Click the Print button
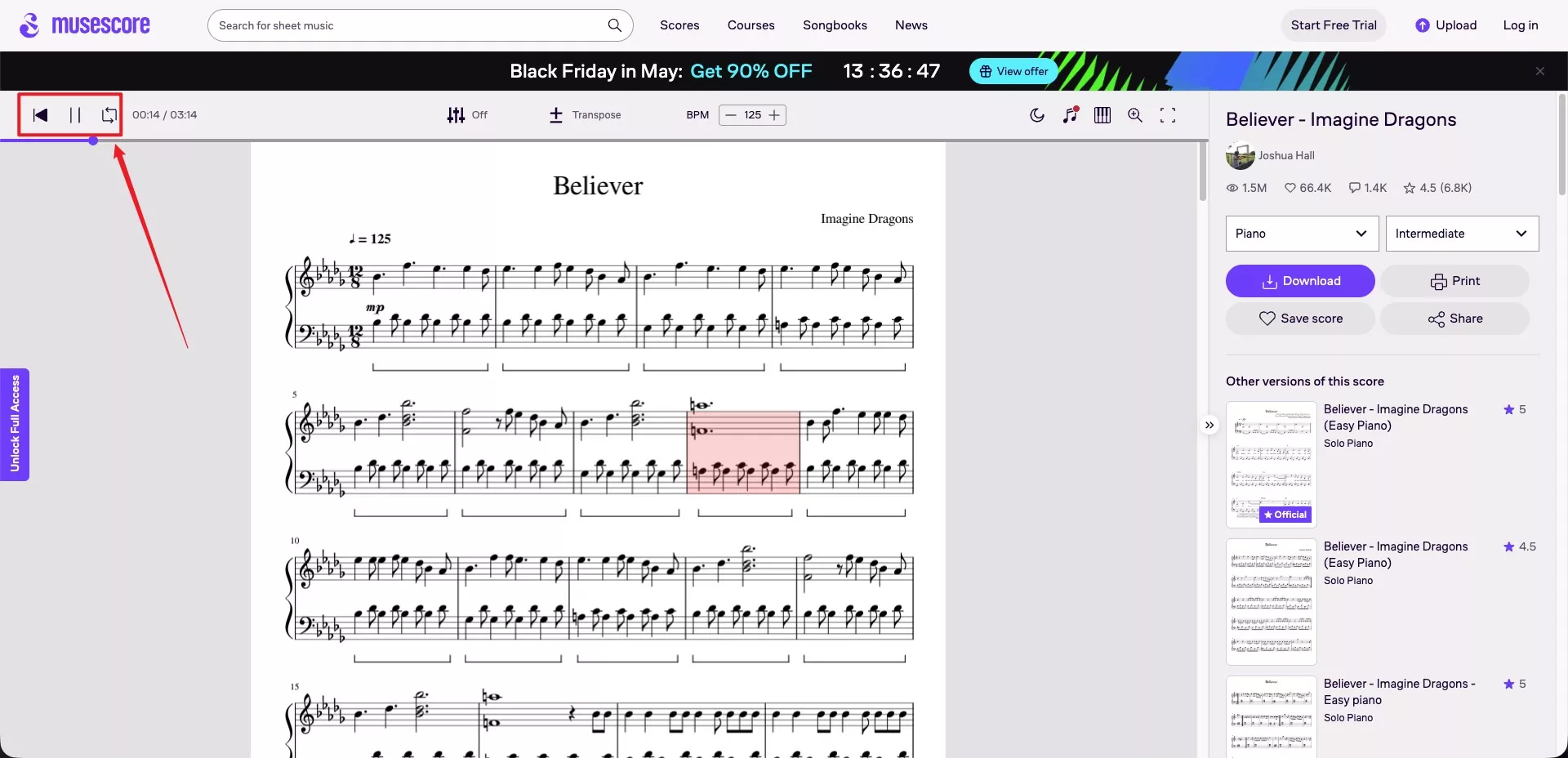 1454,281
